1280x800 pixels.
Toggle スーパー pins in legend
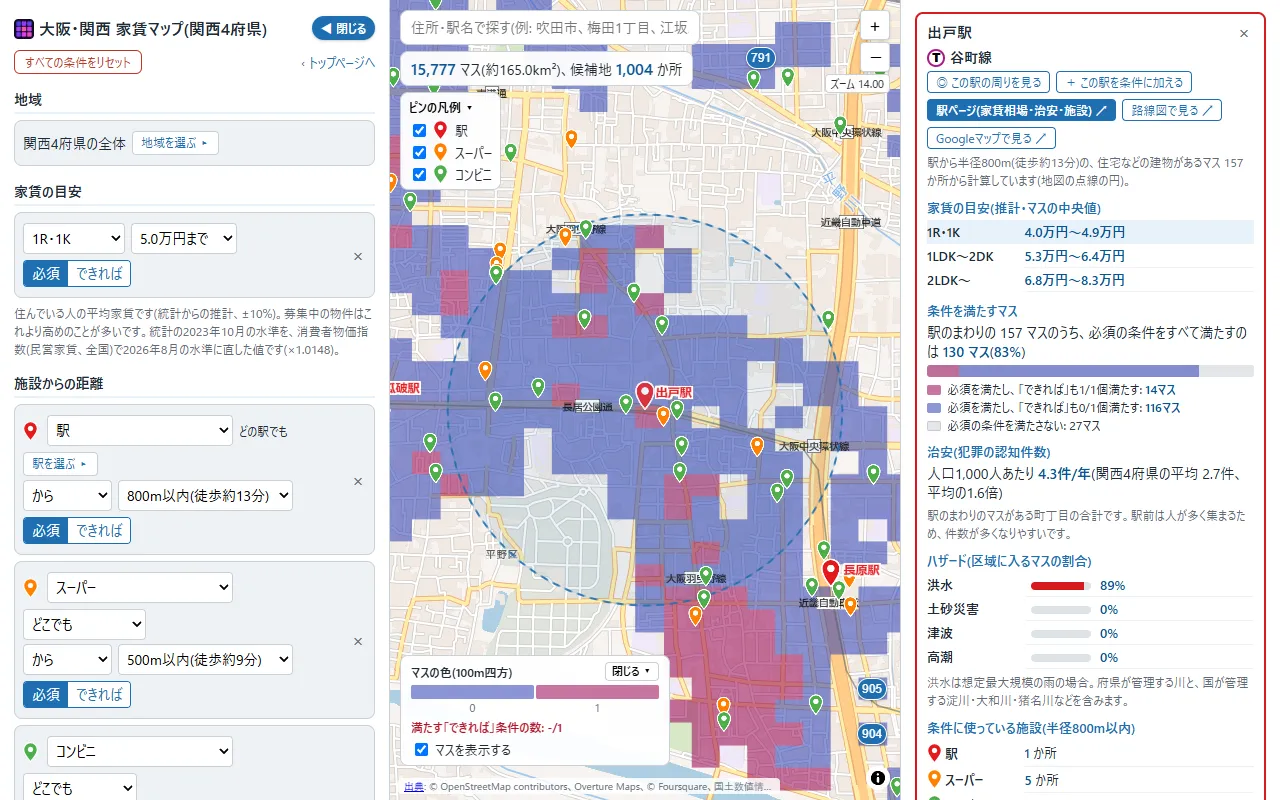click(x=419, y=152)
